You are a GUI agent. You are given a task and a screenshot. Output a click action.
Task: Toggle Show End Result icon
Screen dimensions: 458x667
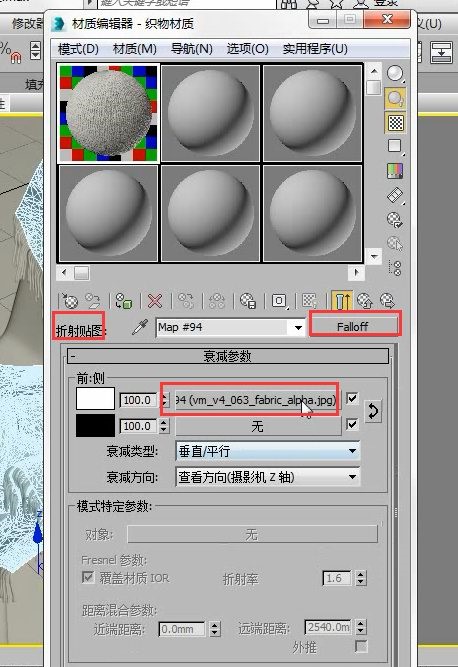coord(342,301)
